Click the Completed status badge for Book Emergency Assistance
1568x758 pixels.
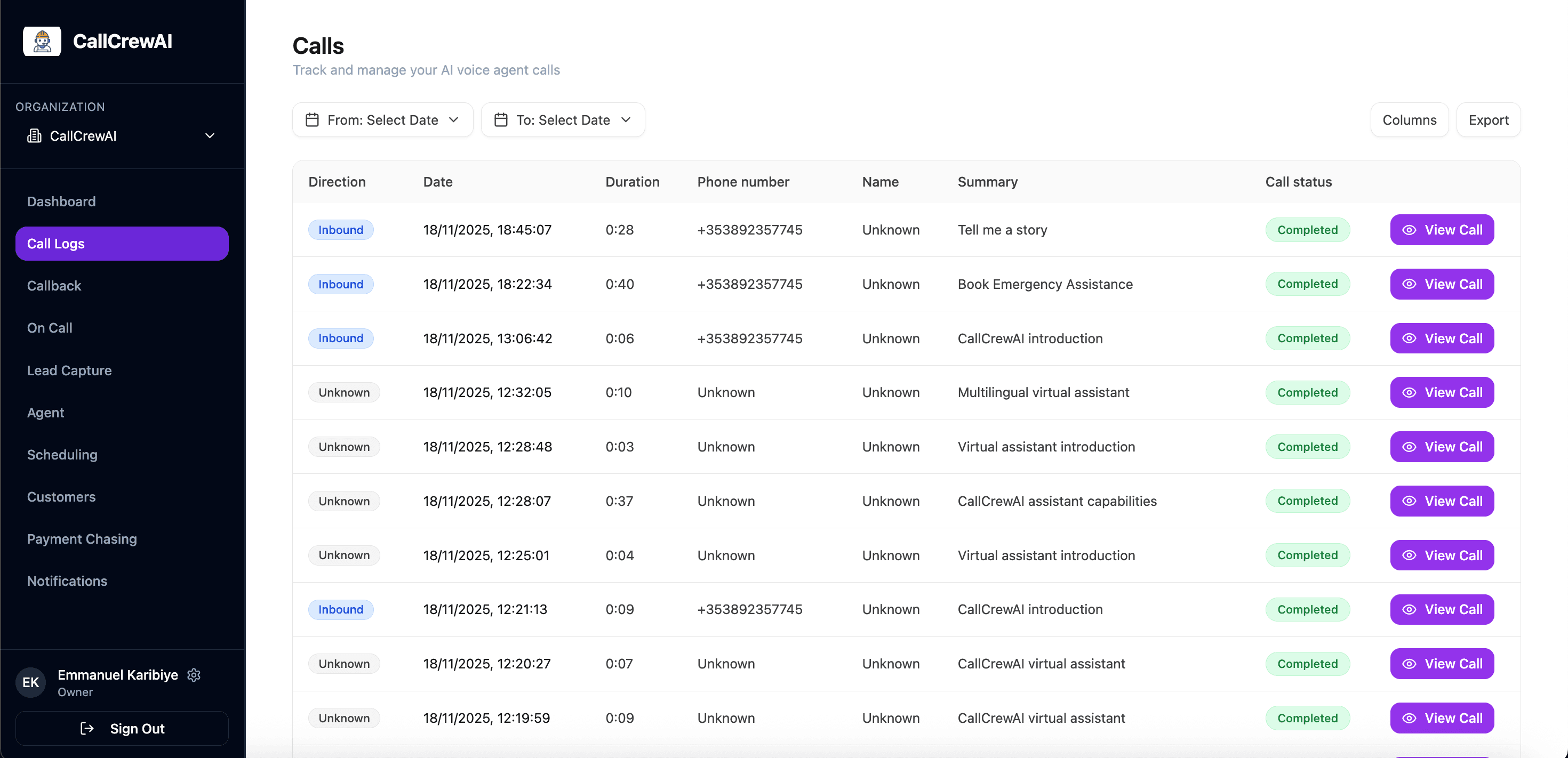click(1308, 284)
